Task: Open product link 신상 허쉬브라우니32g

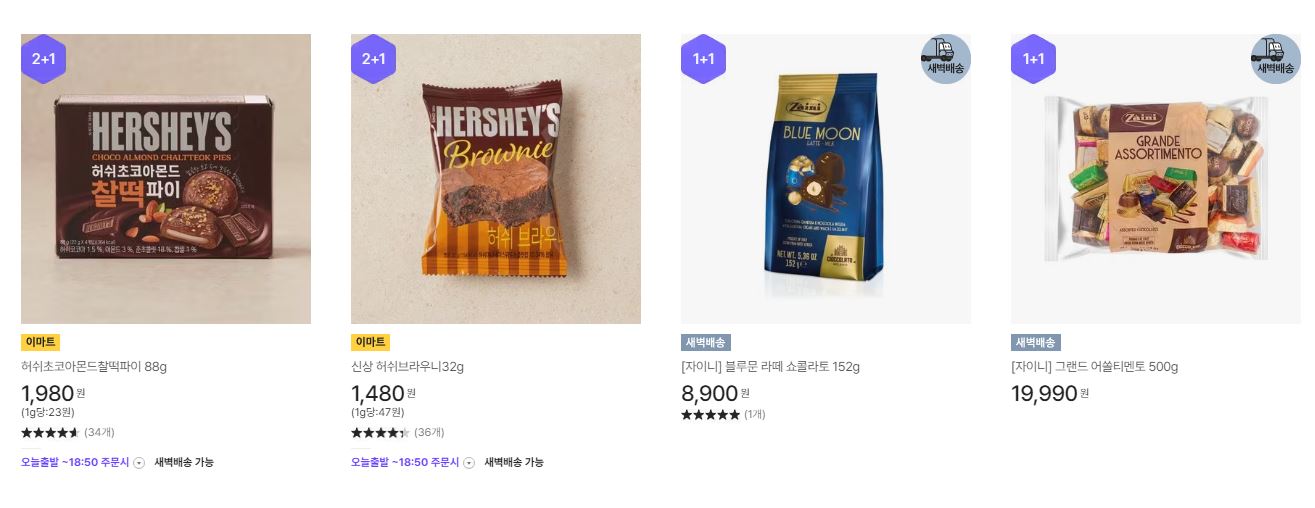Action: pos(408,367)
